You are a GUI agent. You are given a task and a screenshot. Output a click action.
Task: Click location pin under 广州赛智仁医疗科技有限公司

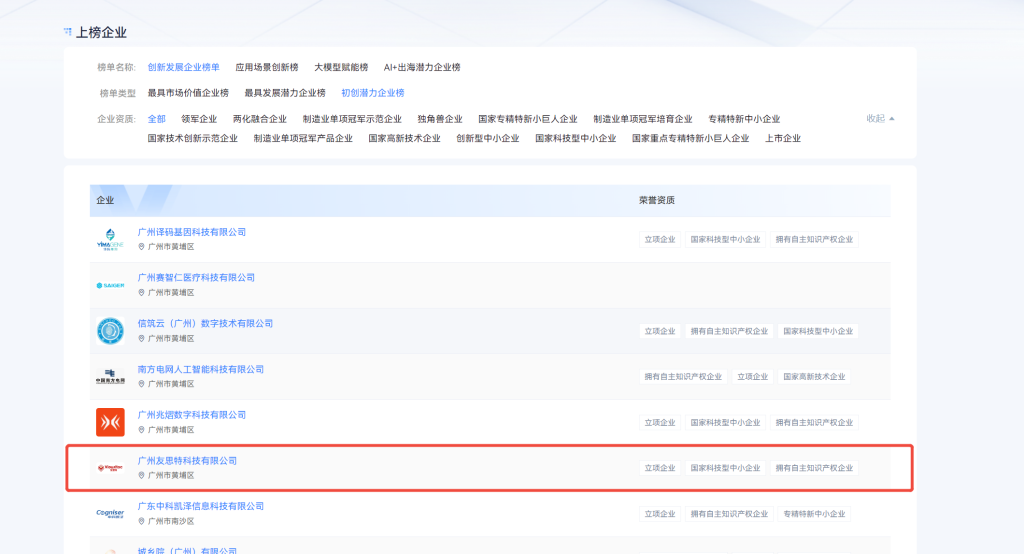coord(141,293)
